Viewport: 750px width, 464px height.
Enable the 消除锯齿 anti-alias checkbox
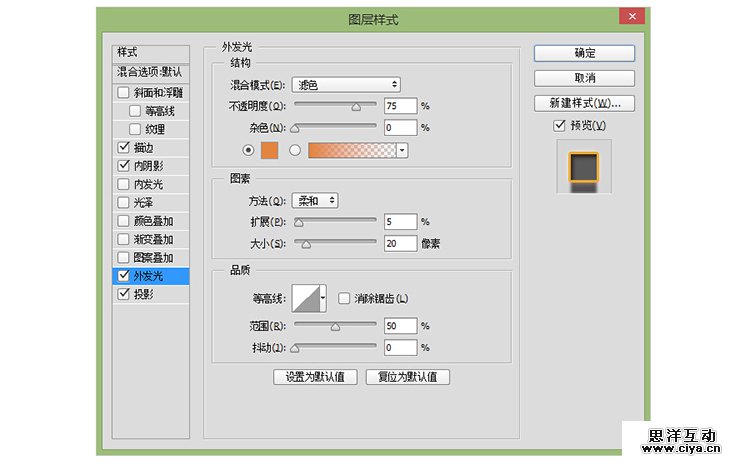[344, 298]
